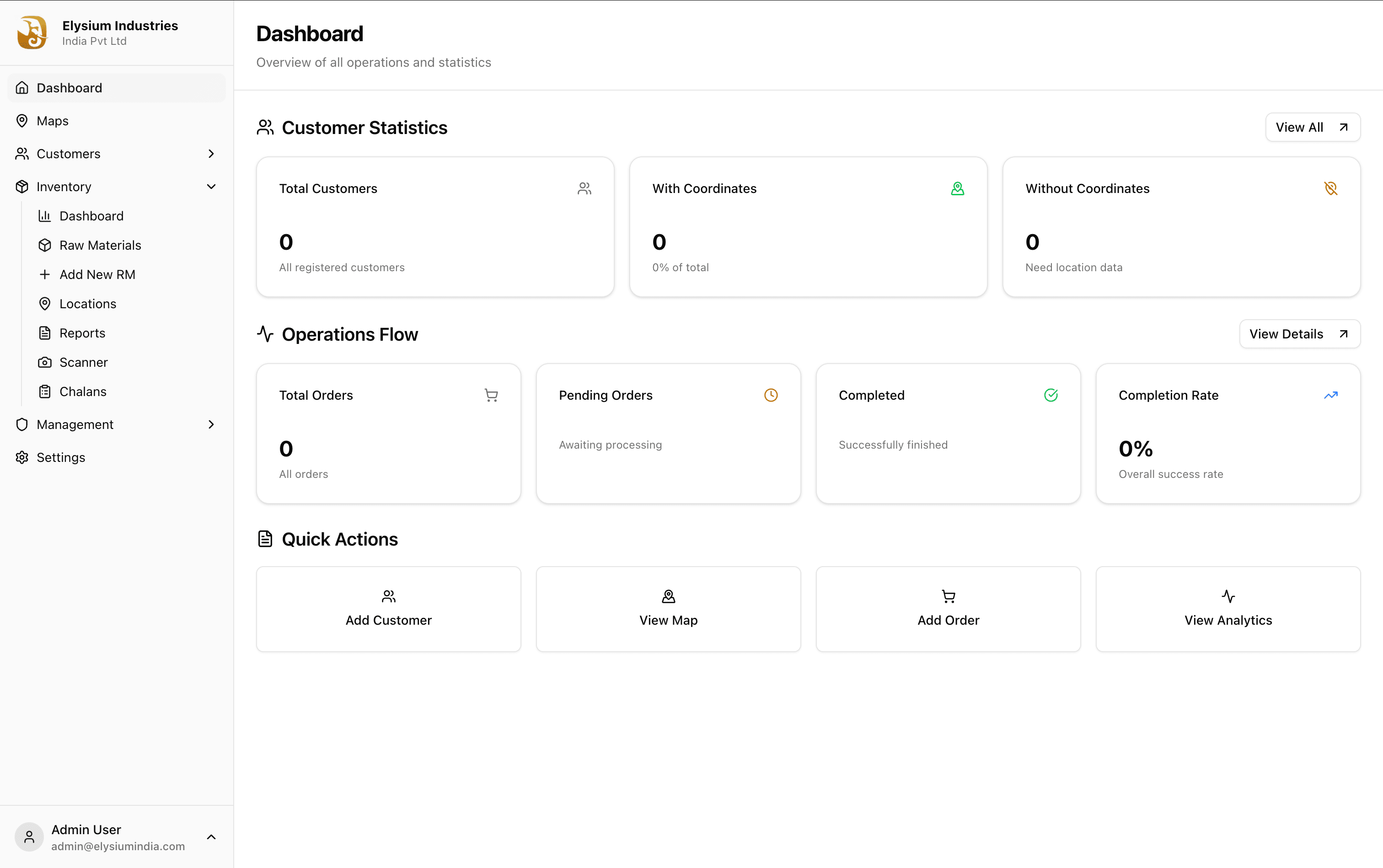
Task: Open the Scanner tool
Action: tap(83, 362)
